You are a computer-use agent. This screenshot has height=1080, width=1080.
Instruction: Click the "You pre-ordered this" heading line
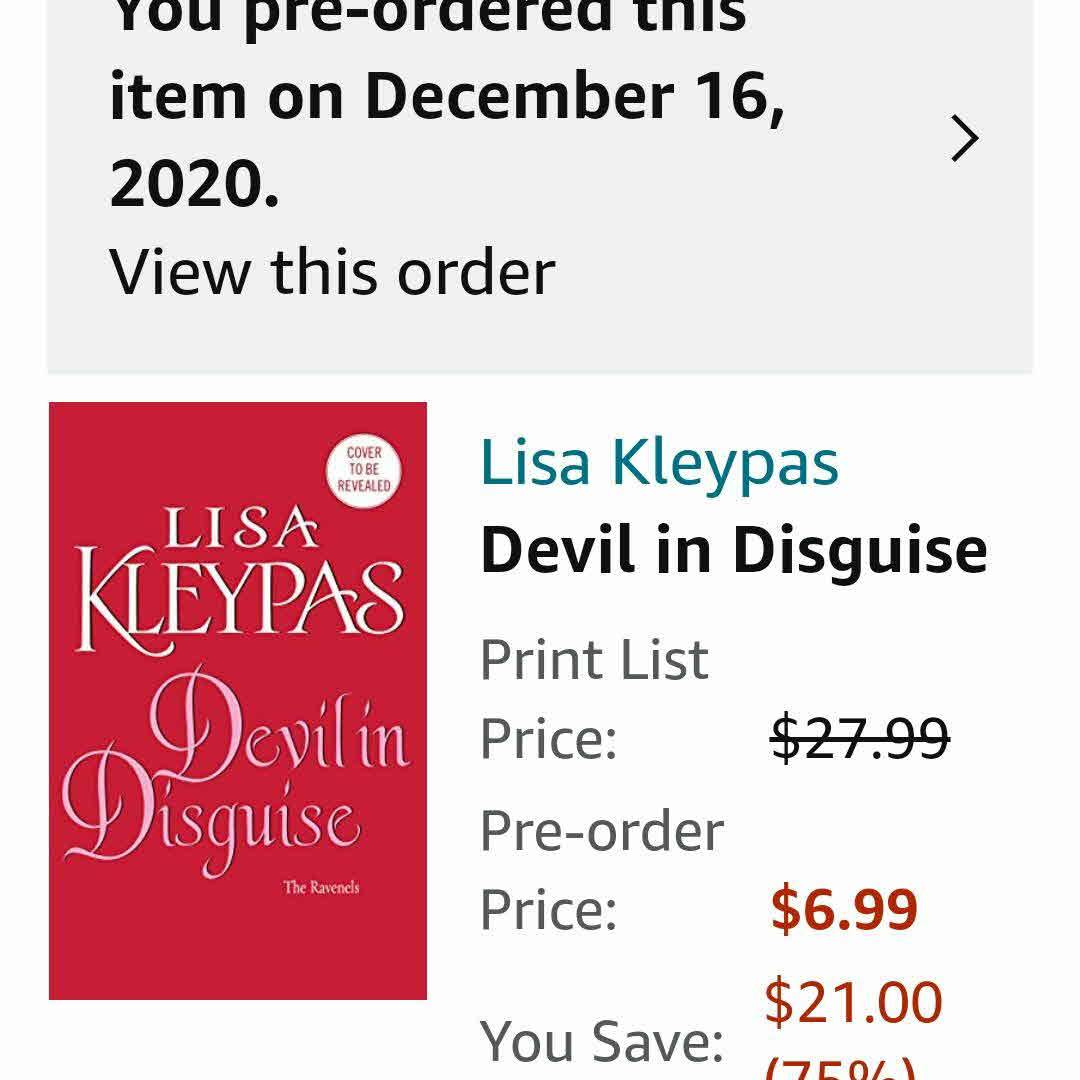point(428,16)
